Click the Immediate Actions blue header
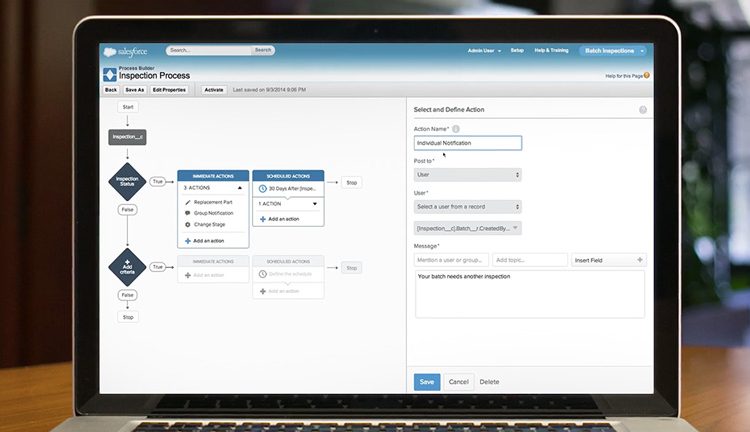The image size is (750, 432). (213, 176)
